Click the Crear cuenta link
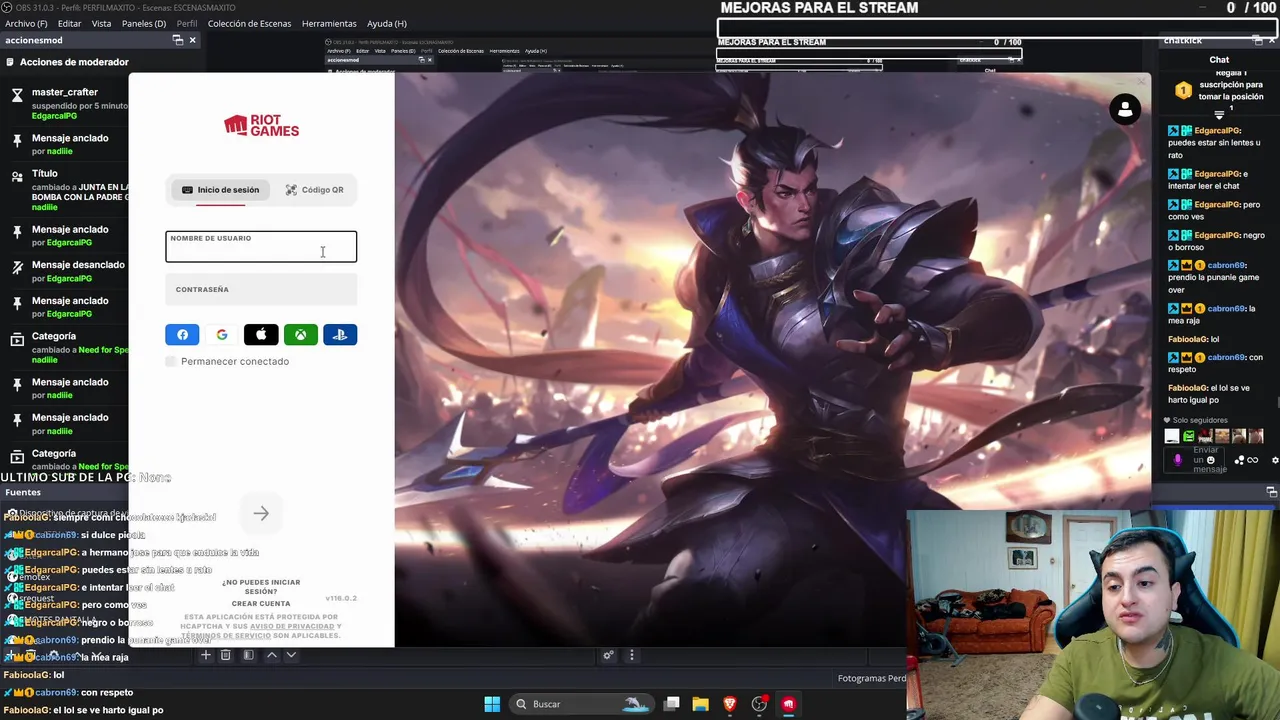Screen dimensions: 1280x720 click(261, 604)
